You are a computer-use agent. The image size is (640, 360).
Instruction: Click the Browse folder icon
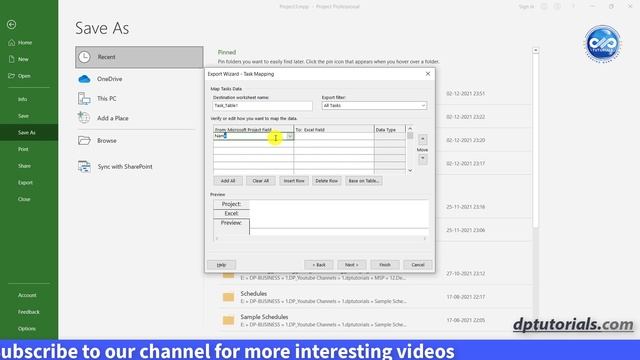(x=84, y=140)
